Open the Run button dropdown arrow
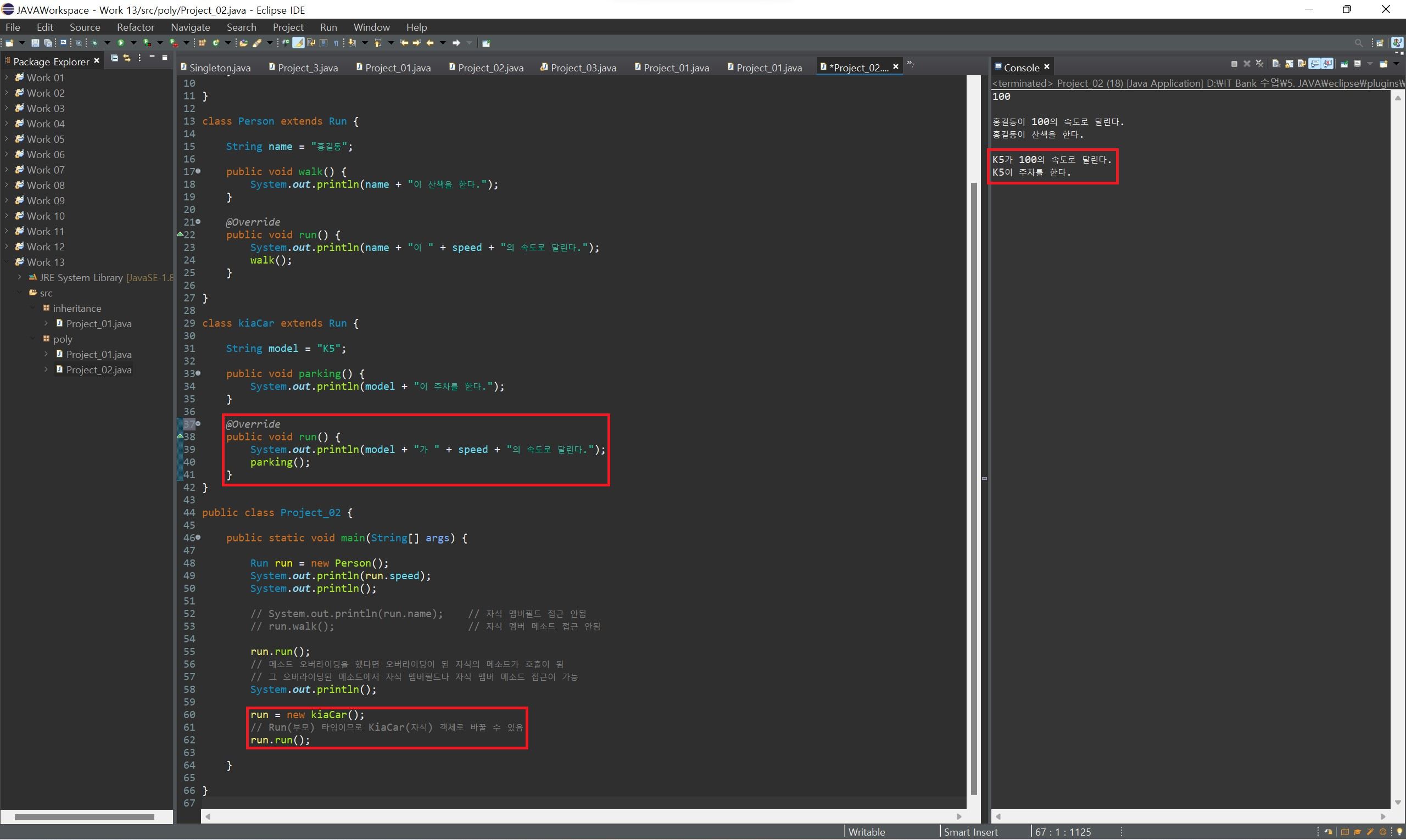Viewport: 1406px width, 840px height. 133,43
